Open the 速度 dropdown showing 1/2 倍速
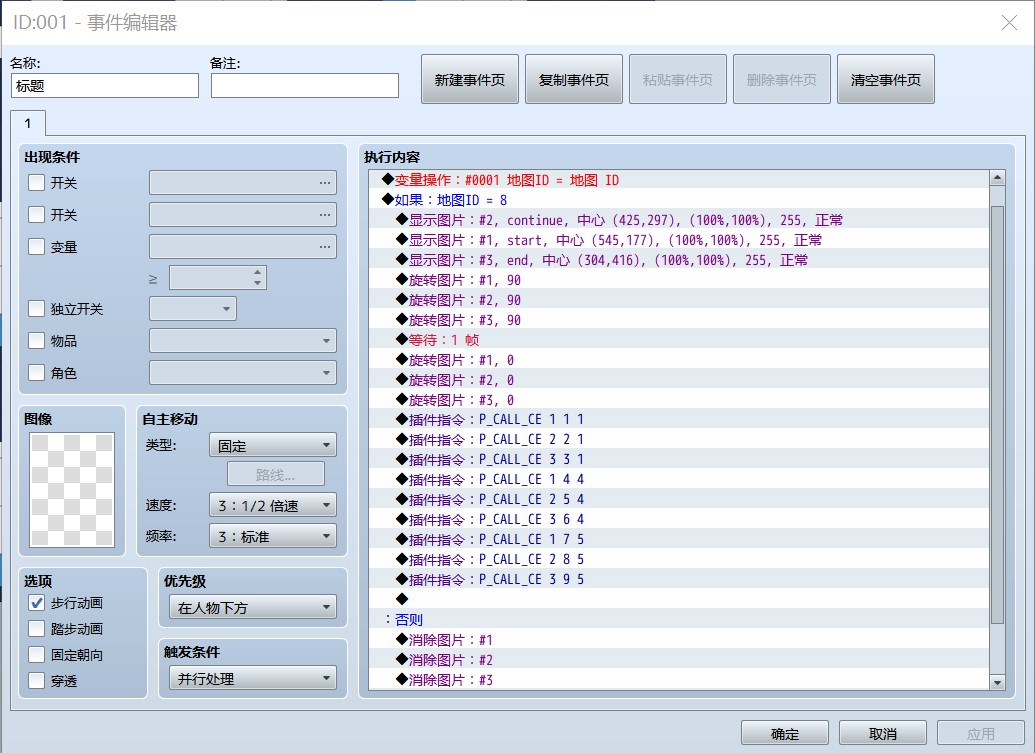Viewport: 1035px width, 753px height. pos(273,506)
